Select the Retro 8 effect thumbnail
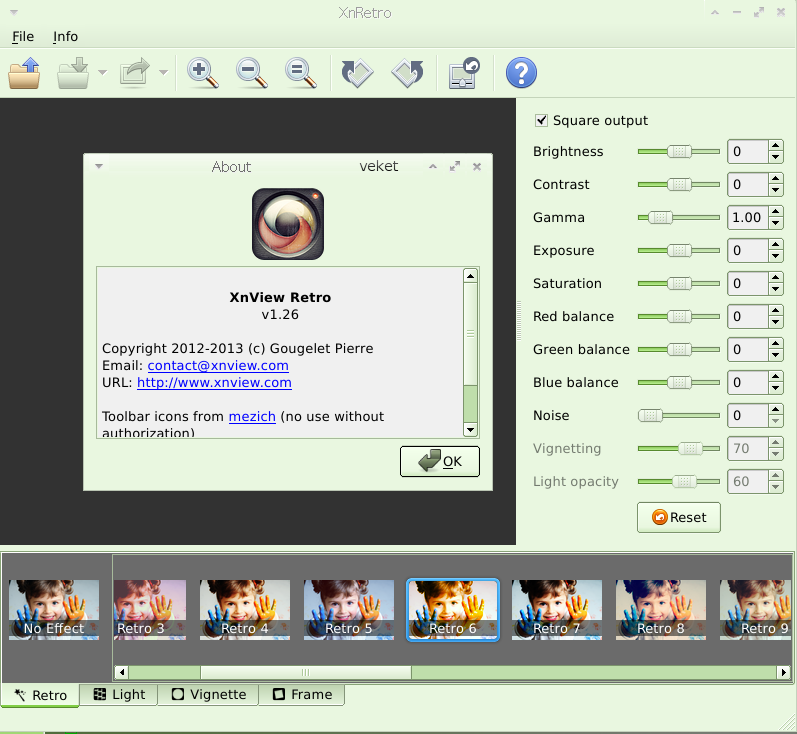The width and height of the screenshot is (797, 734). pyautogui.click(x=661, y=609)
